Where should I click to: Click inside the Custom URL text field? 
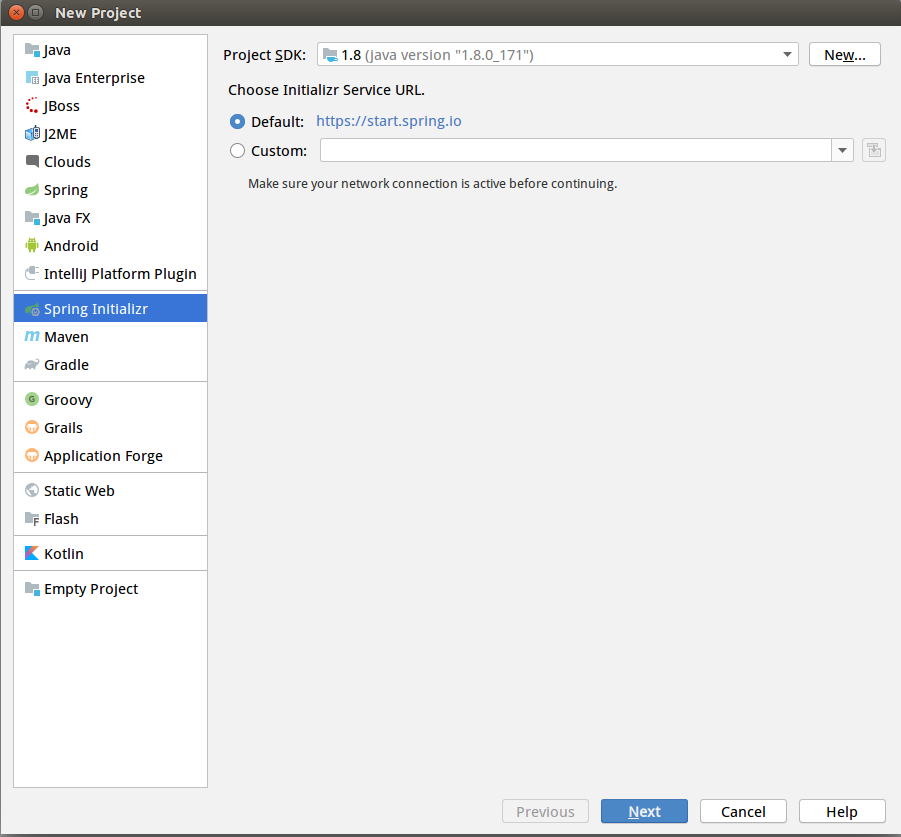pos(576,151)
